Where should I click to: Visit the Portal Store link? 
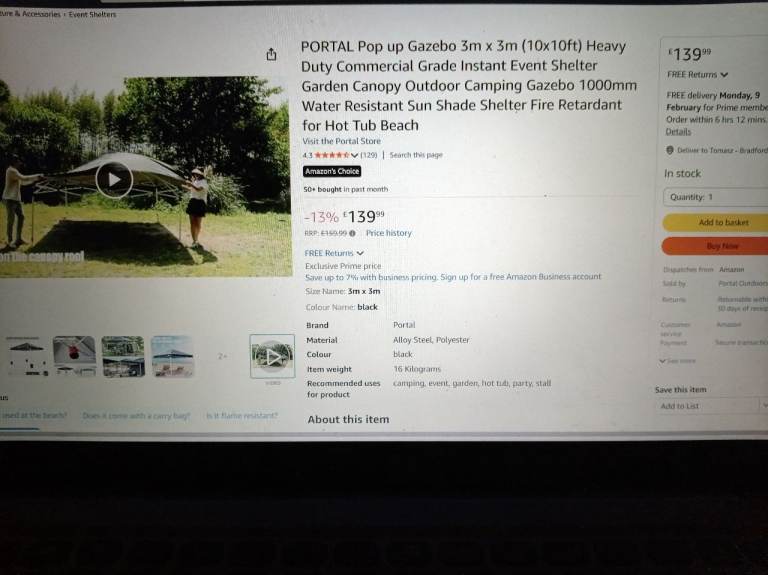(341, 141)
